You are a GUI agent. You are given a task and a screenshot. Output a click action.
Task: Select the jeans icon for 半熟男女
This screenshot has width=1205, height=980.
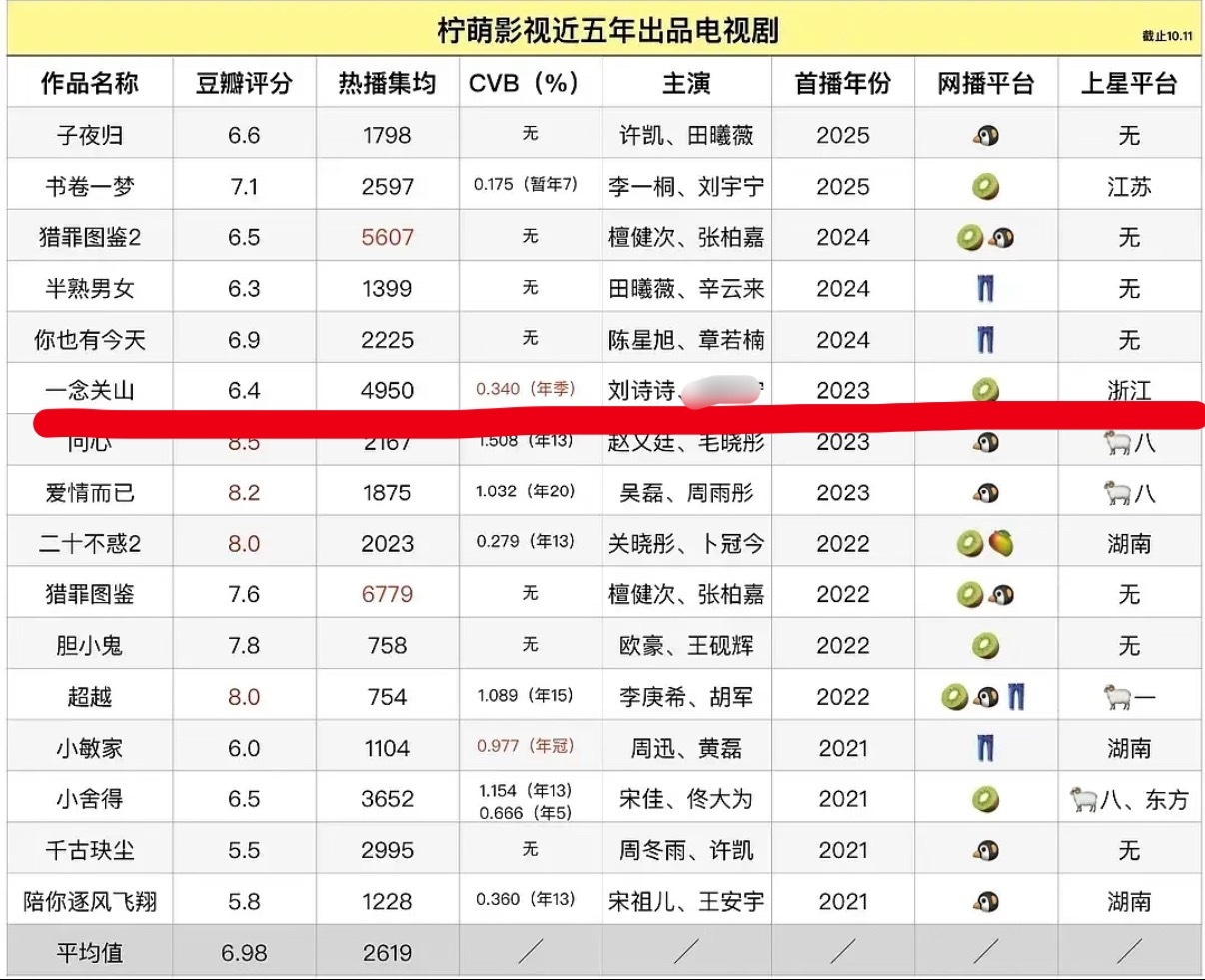985,287
